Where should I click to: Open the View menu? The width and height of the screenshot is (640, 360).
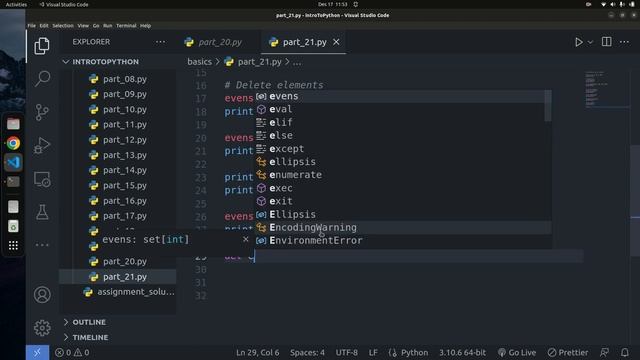coord(83,25)
